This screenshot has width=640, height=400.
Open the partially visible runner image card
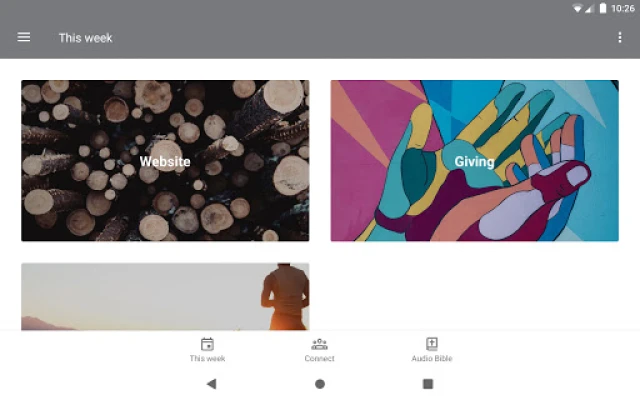tap(165, 297)
